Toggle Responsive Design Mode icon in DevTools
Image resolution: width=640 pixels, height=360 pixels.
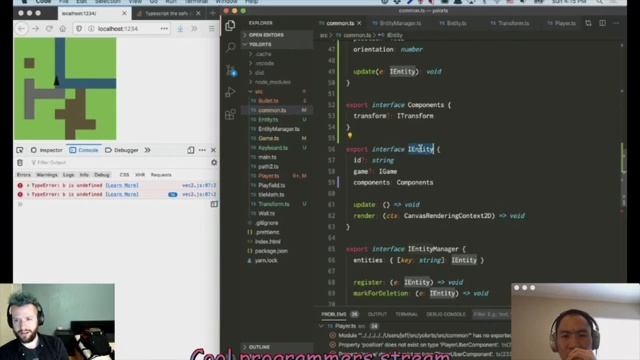point(191,150)
